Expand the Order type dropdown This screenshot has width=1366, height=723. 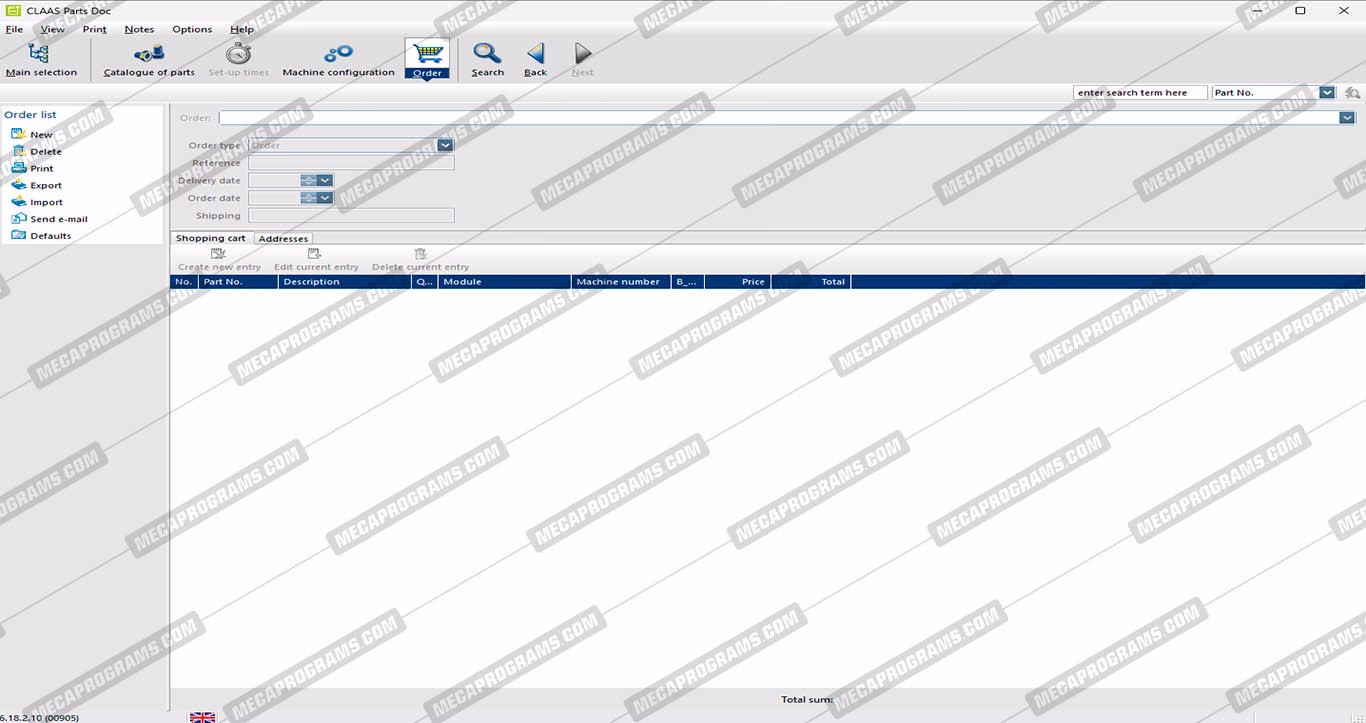coord(445,145)
